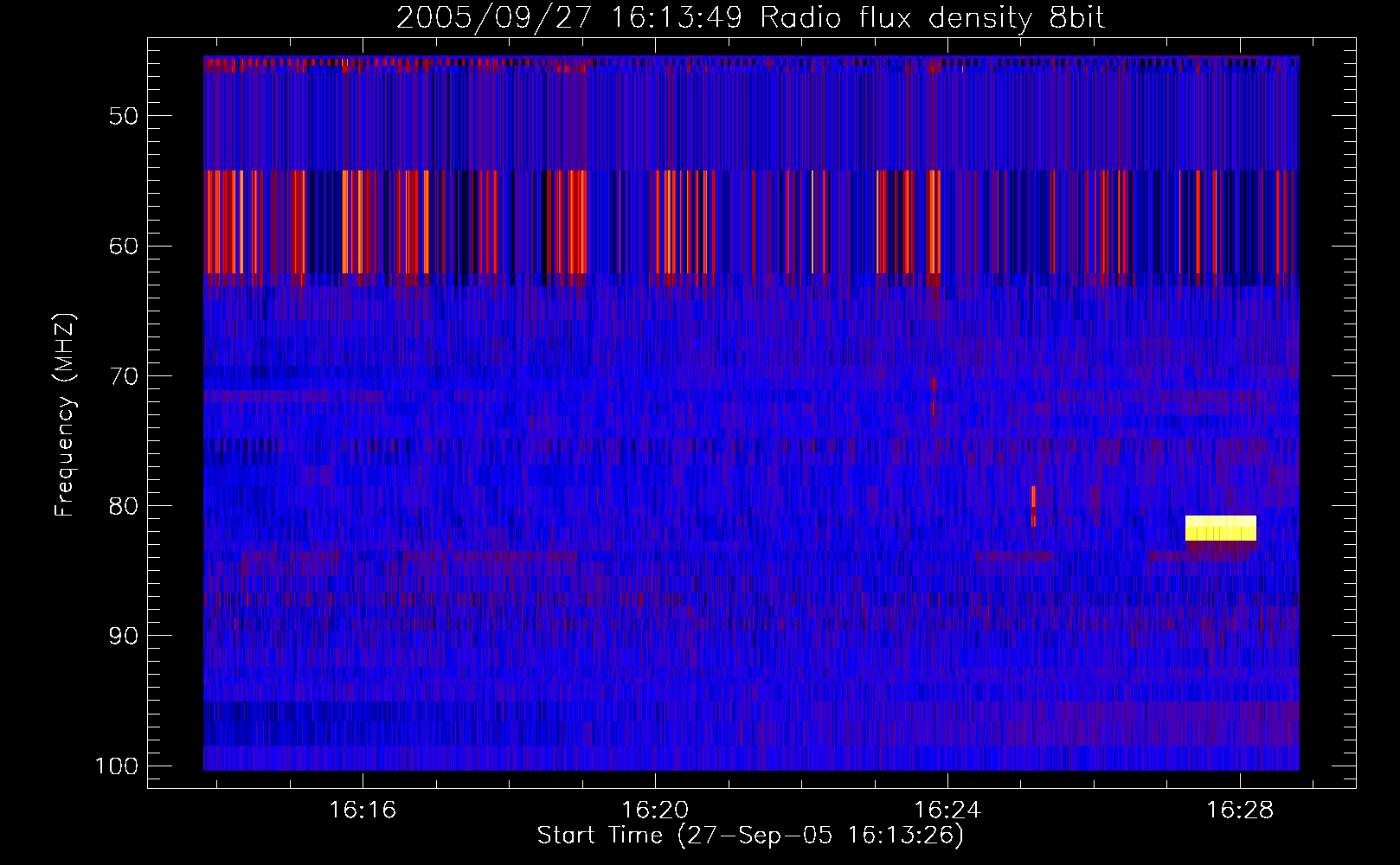Click the '60' frequency tick label

(x=124, y=246)
